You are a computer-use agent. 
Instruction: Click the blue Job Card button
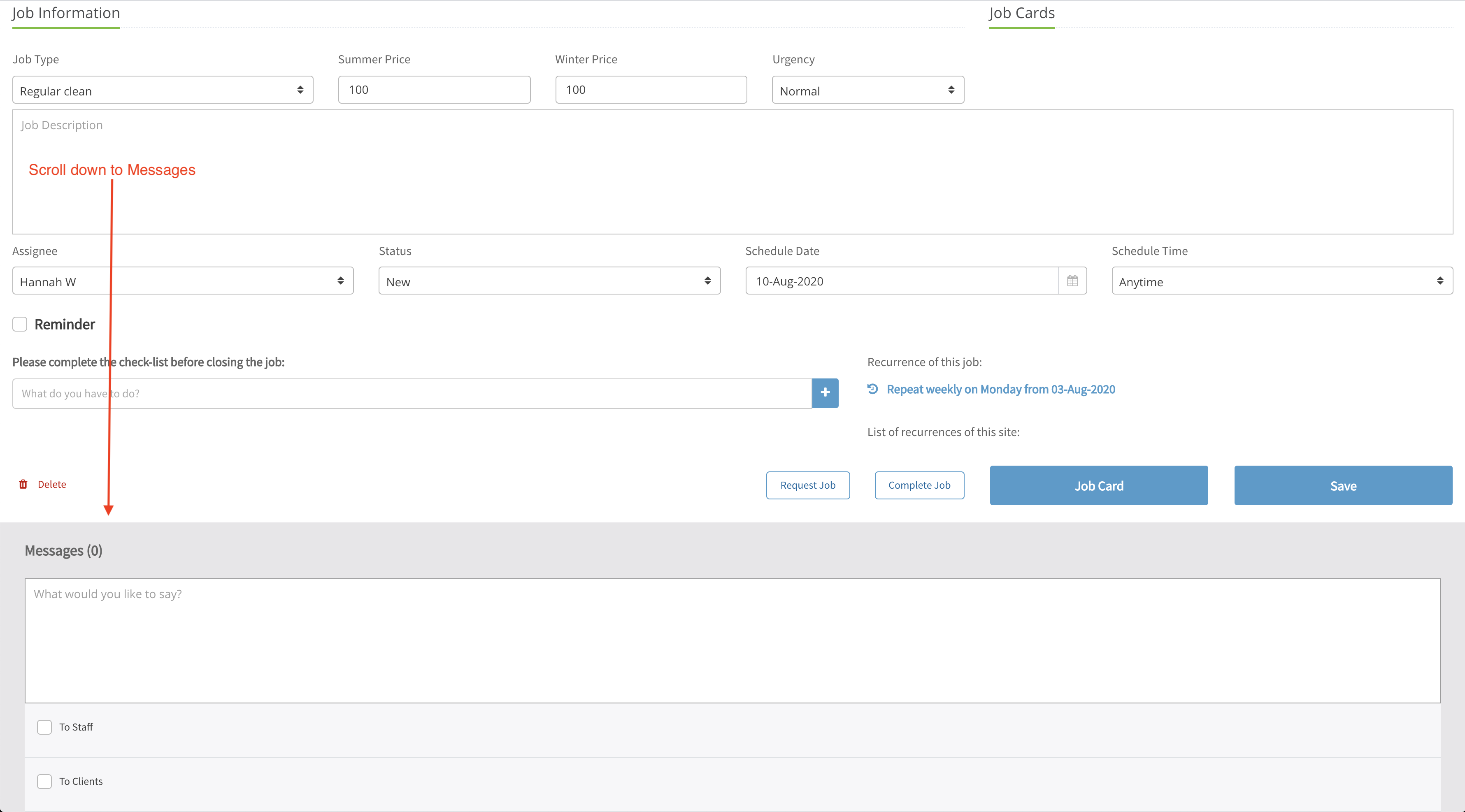point(1099,486)
